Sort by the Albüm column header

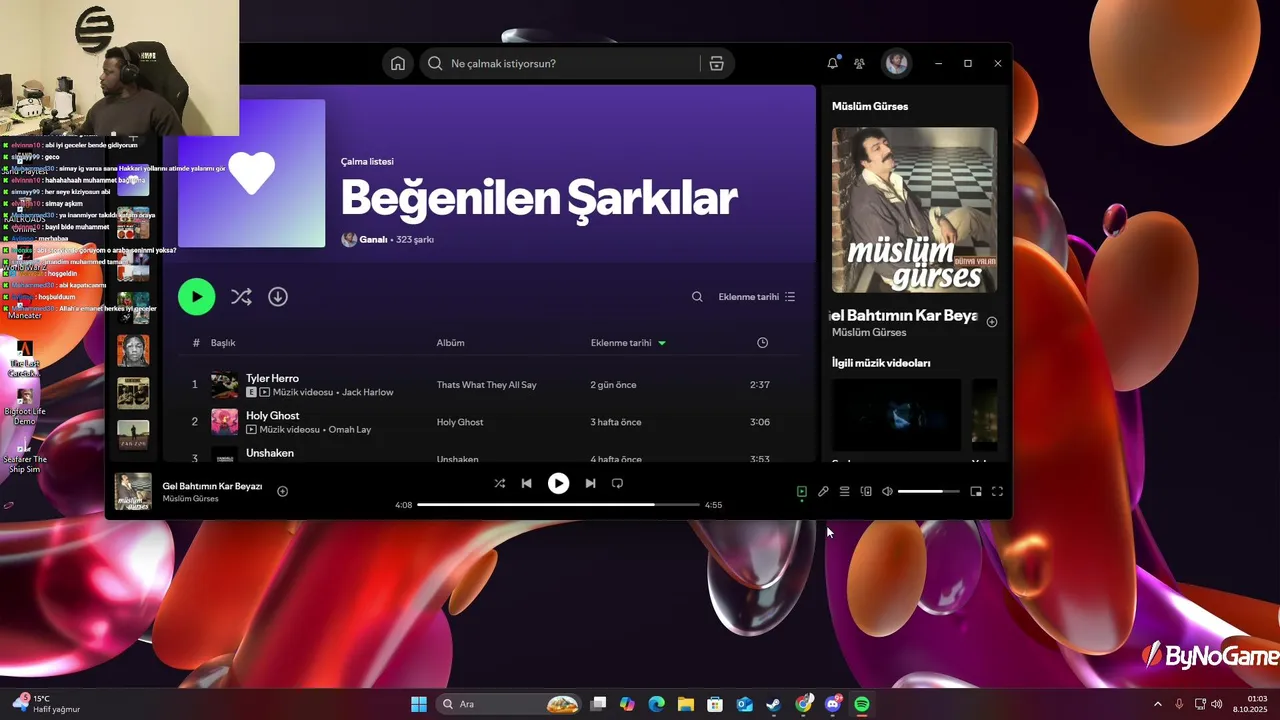pyautogui.click(x=450, y=343)
